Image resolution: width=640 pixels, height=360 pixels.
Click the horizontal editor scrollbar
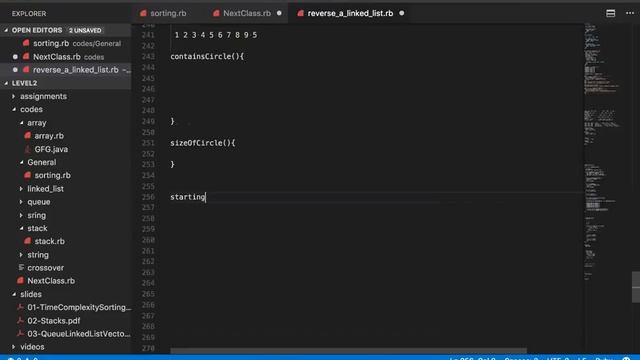click(x=348, y=351)
